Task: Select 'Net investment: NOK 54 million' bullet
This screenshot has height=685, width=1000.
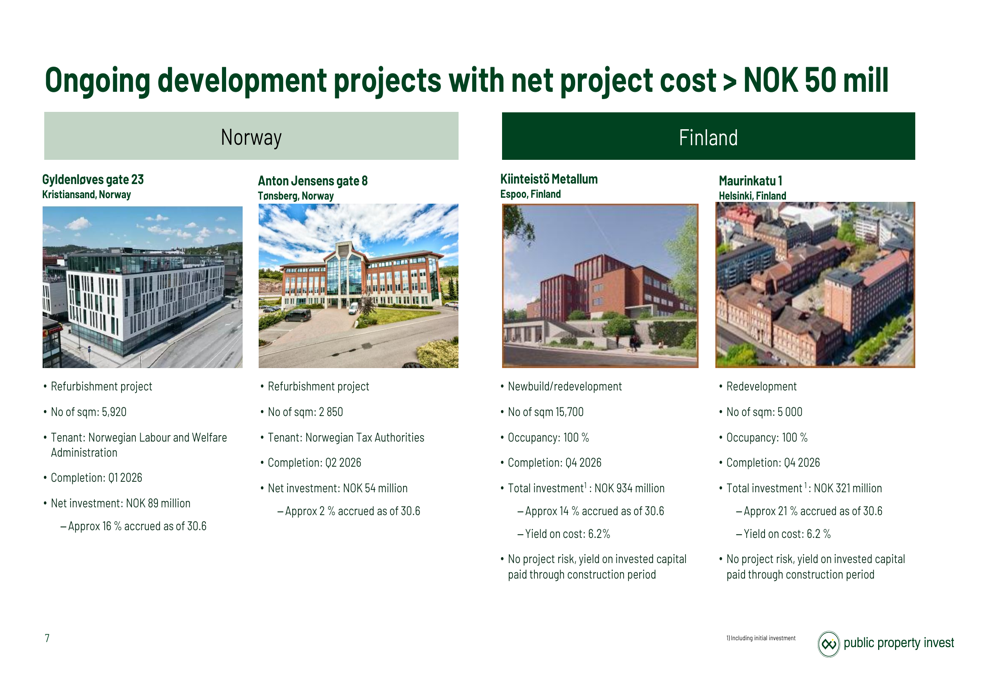Action: click(x=337, y=488)
